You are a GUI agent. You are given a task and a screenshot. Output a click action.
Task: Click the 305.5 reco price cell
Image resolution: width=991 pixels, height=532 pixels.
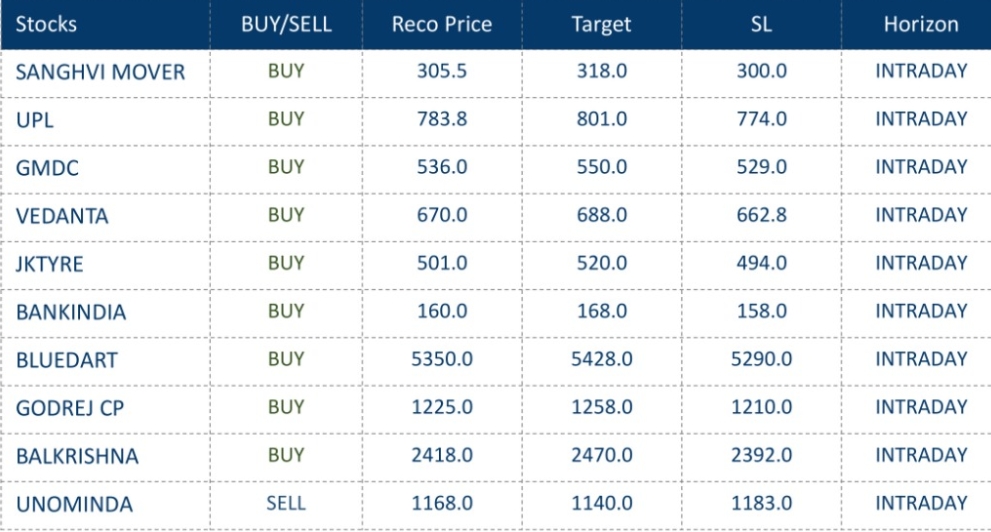(441, 71)
